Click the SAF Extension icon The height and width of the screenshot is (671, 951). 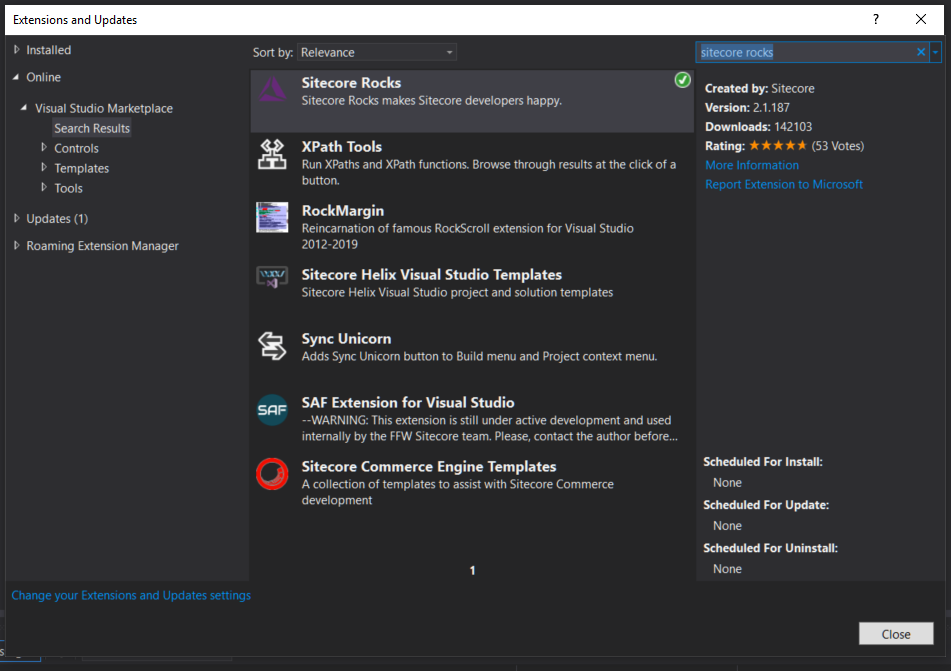pos(272,410)
